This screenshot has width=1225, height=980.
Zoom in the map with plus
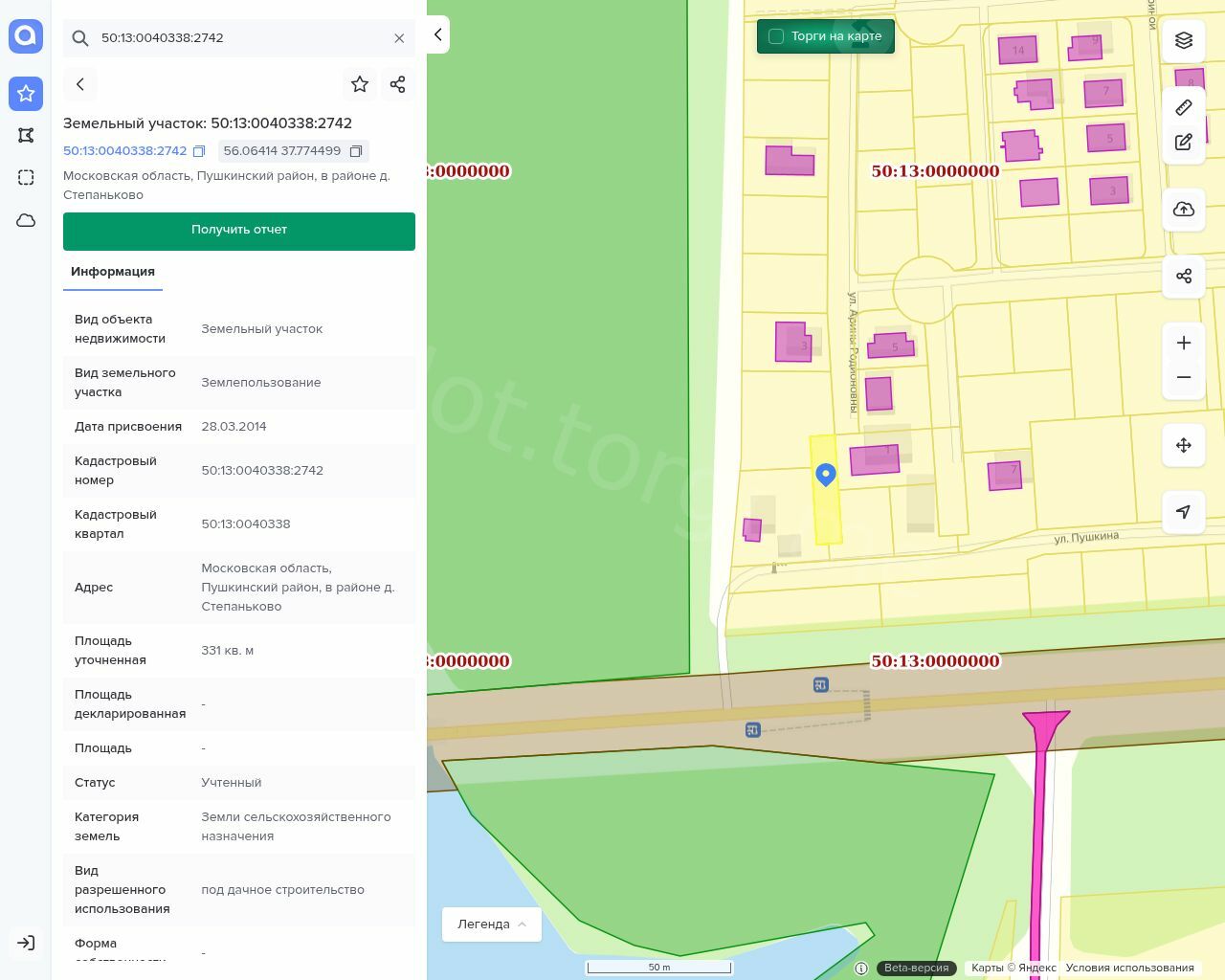pyautogui.click(x=1184, y=343)
